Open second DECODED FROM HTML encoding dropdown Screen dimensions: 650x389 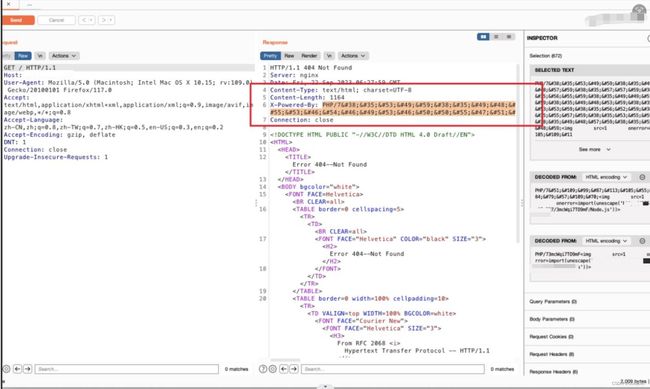[x=606, y=241]
